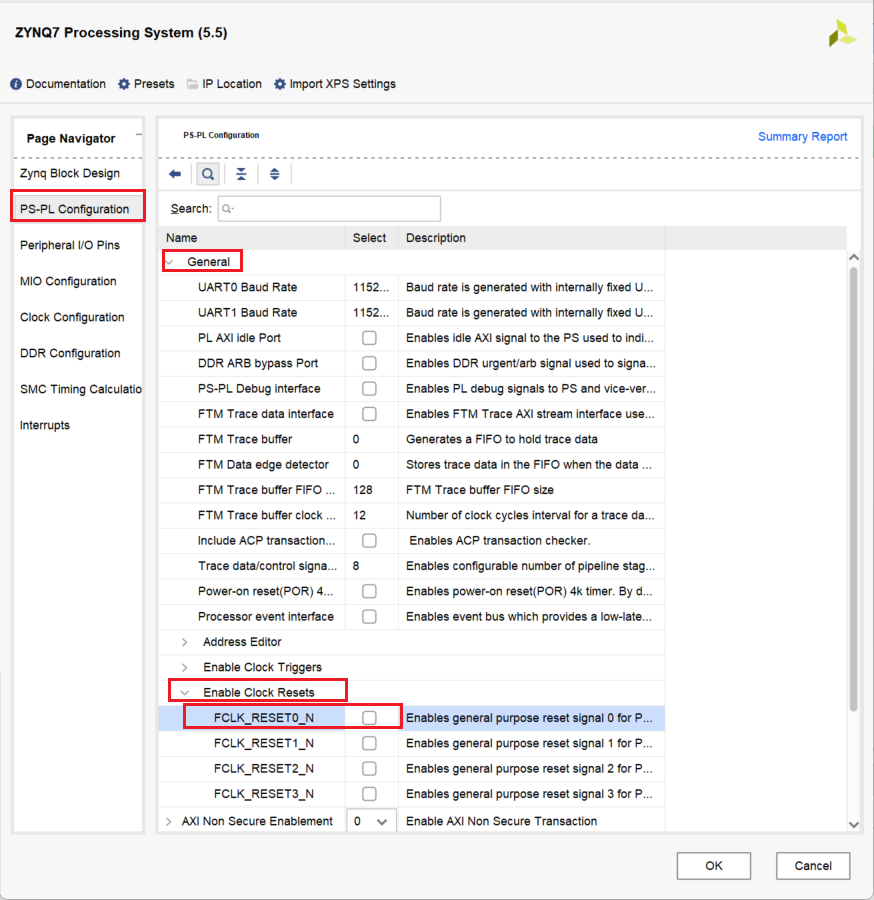874x900 pixels.
Task: Check the FCLK_RESET0_N checkbox
Action: pos(369,718)
